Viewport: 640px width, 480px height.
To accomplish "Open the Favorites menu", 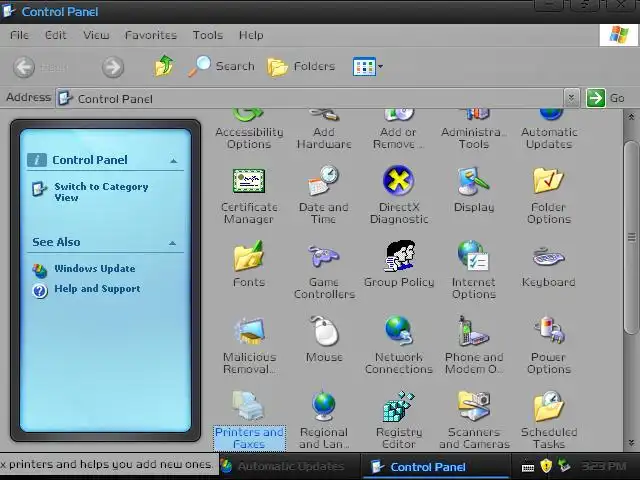I will tap(151, 35).
